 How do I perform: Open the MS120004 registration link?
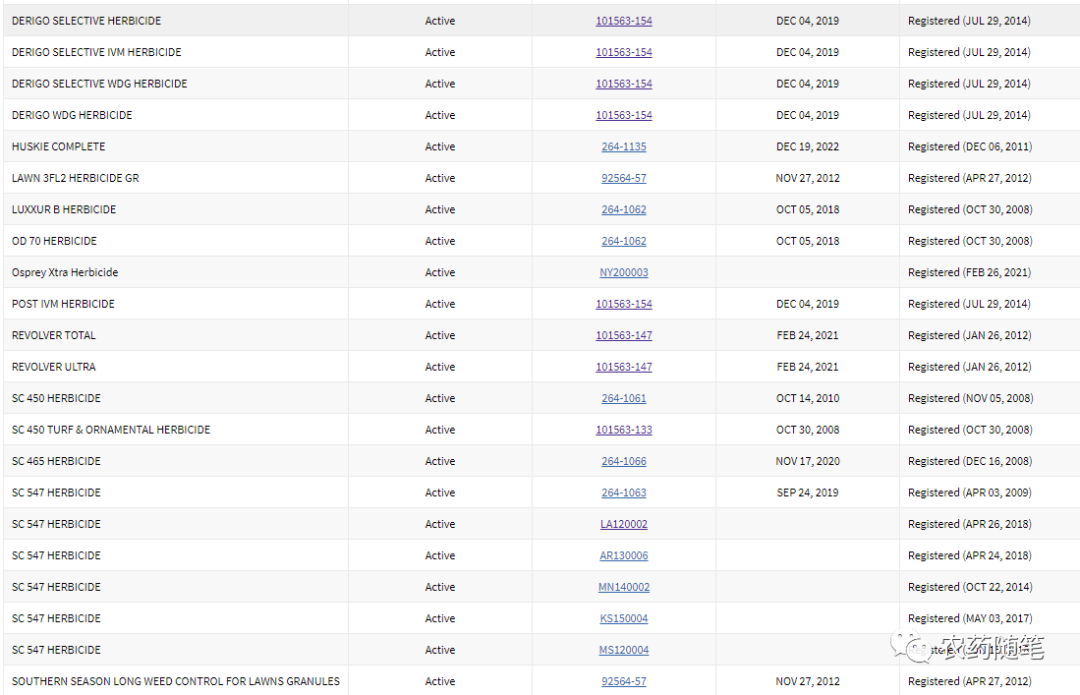point(623,650)
